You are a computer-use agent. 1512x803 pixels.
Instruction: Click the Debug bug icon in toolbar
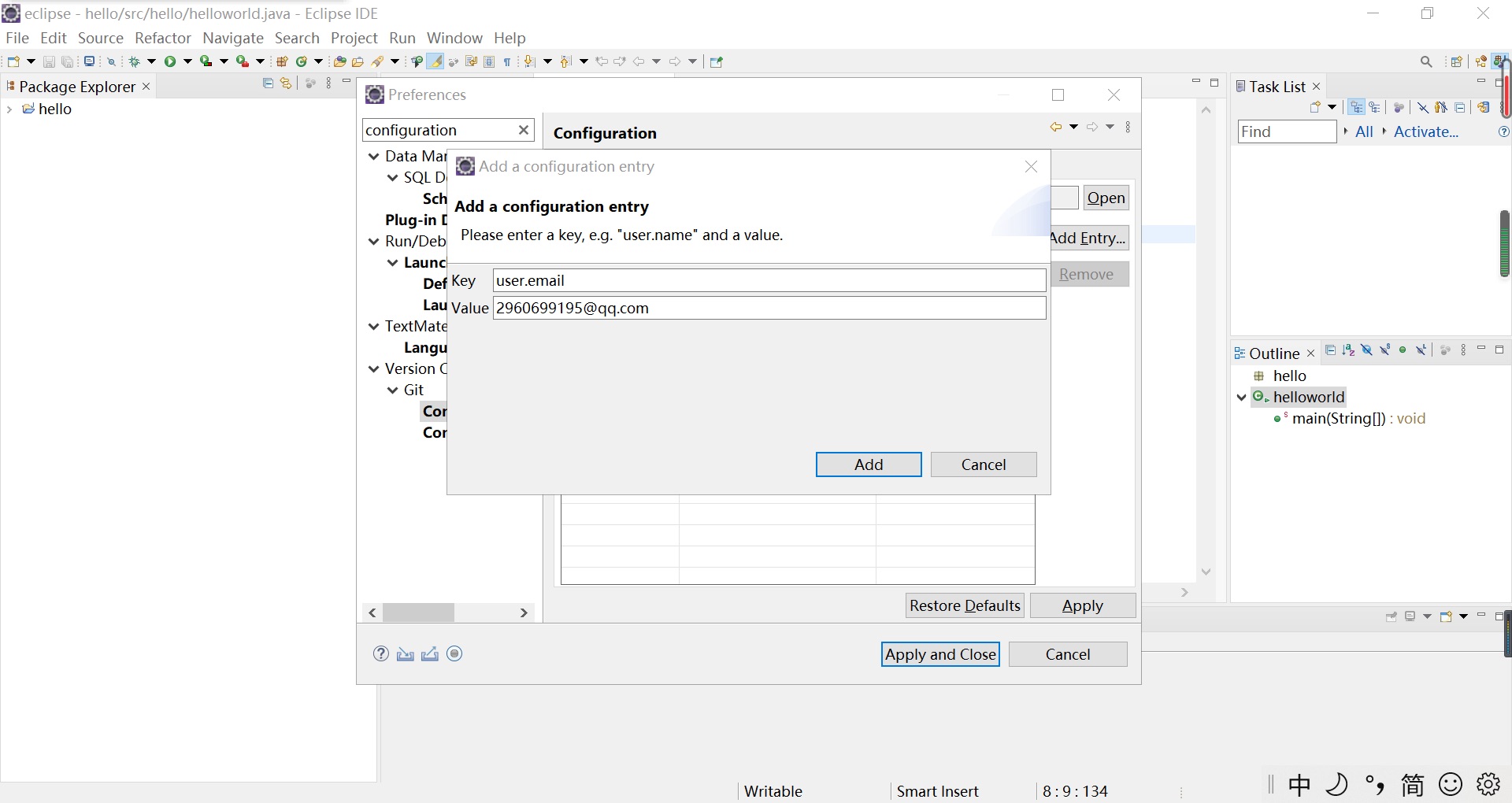click(134, 61)
